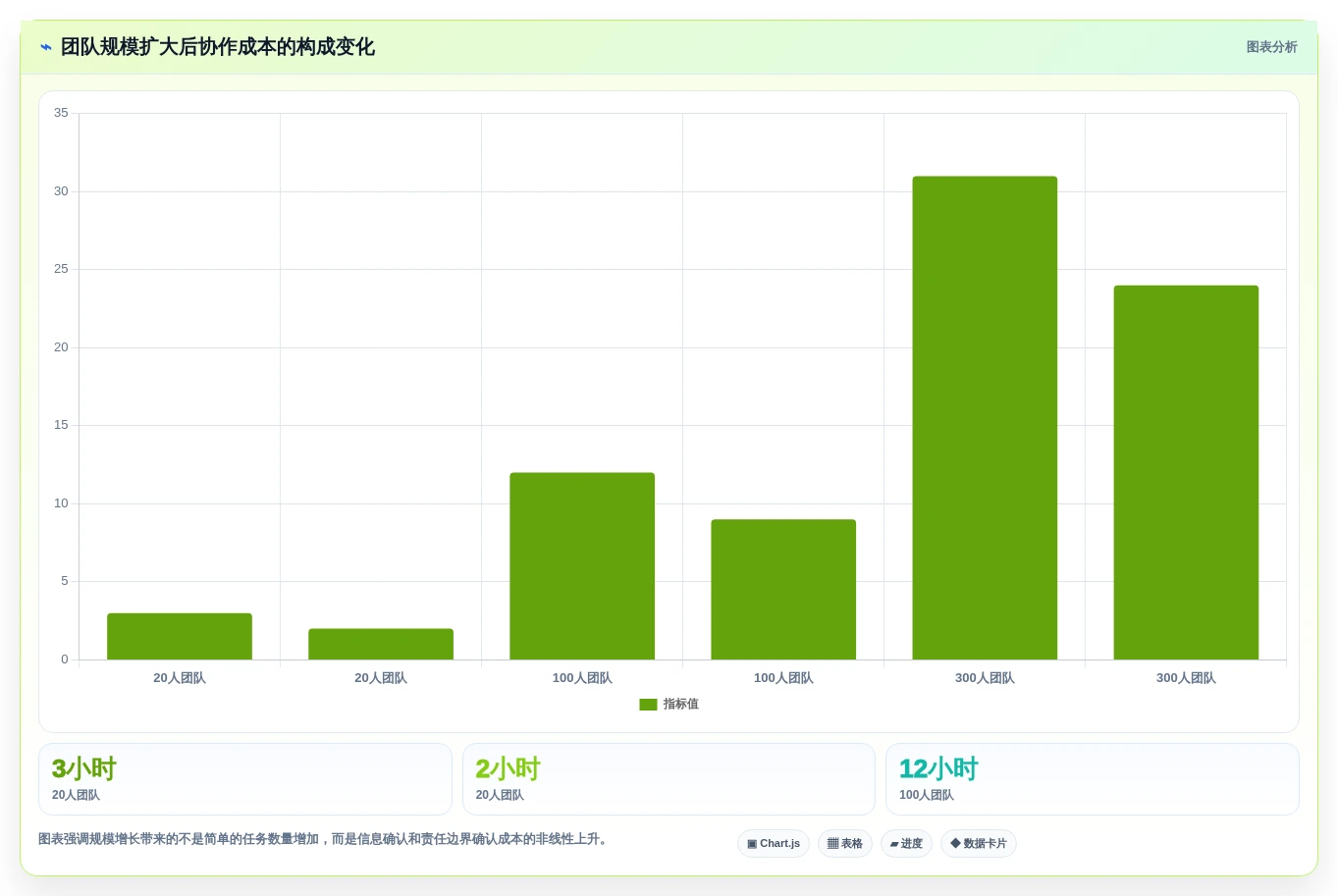Select the 100人团队 bar reaching 12

pos(582,566)
